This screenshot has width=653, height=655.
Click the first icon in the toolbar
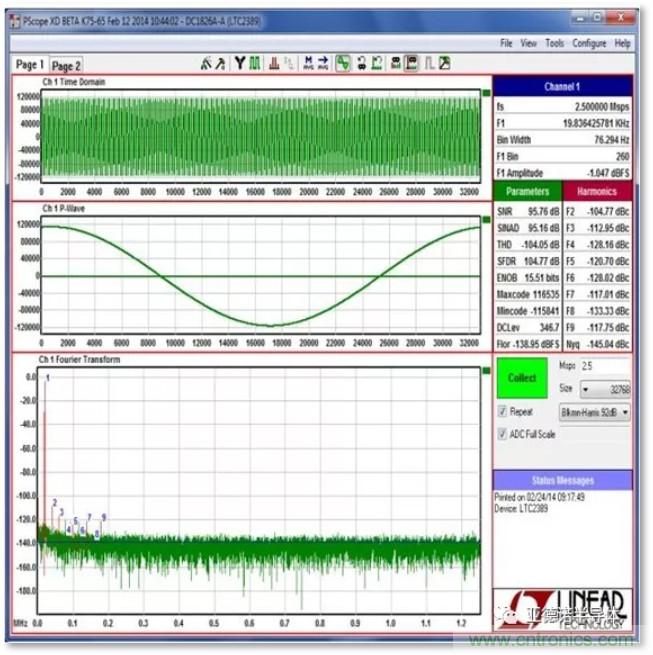tap(206, 63)
